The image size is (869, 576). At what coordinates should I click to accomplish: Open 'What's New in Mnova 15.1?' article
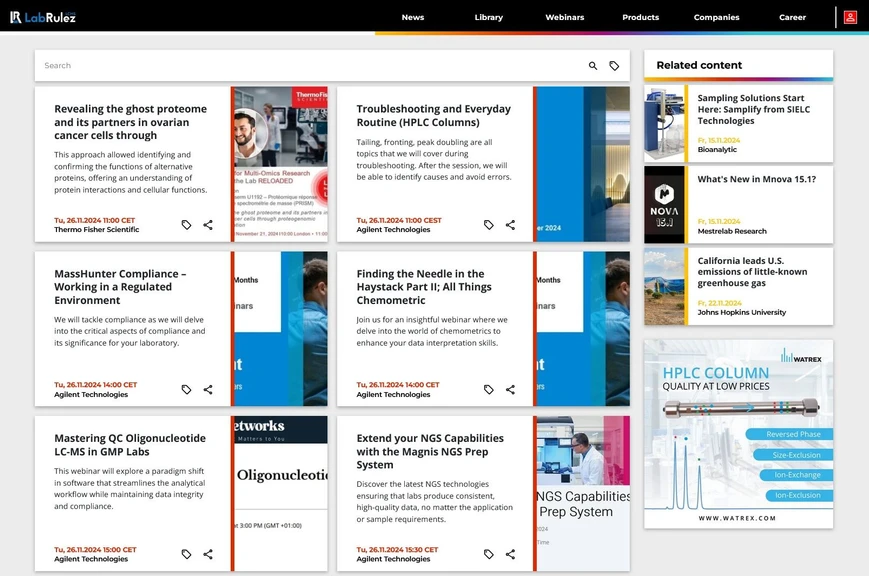pyautogui.click(x=756, y=179)
